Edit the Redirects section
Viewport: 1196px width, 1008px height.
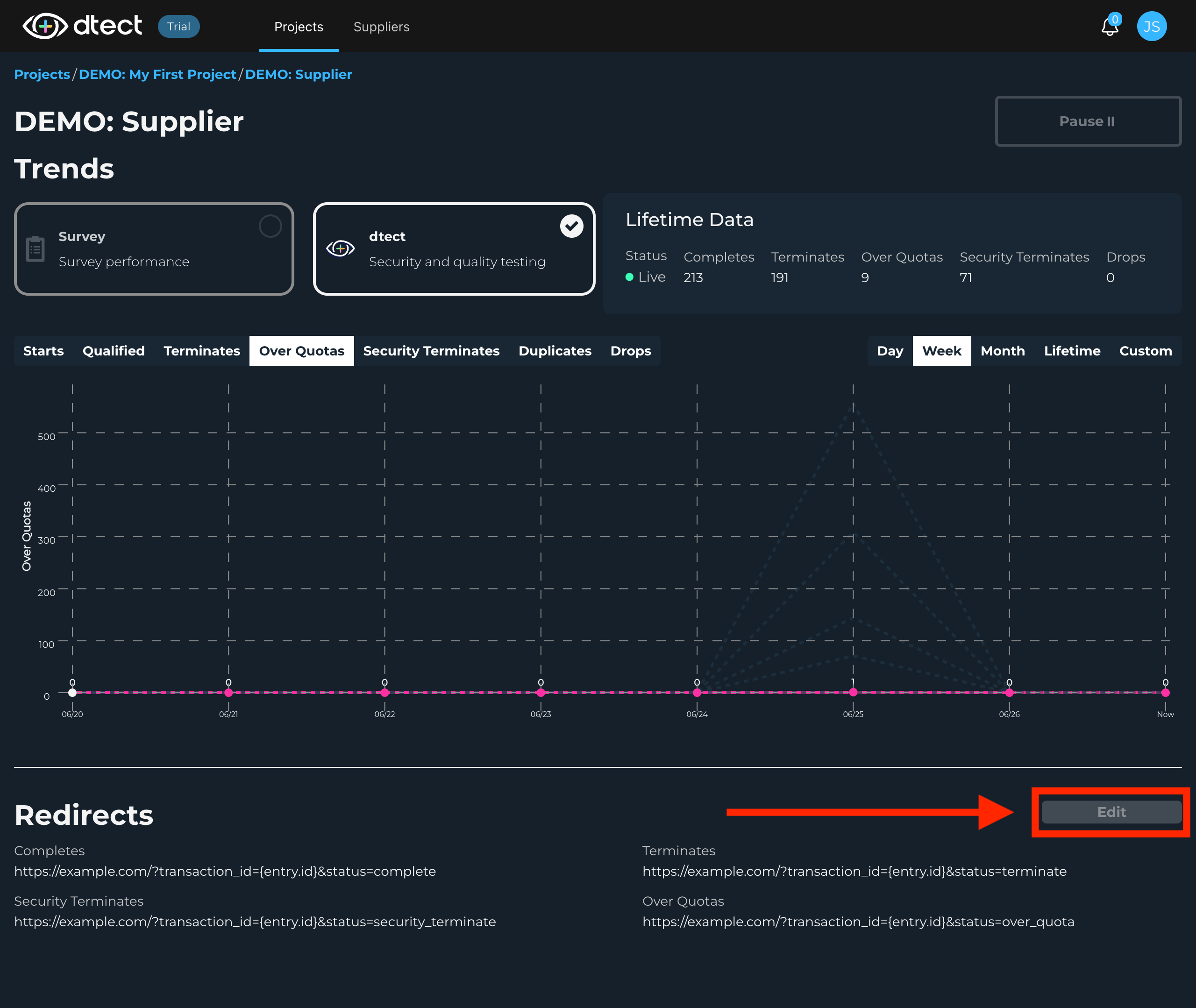pyautogui.click(x=1111, y=812)
